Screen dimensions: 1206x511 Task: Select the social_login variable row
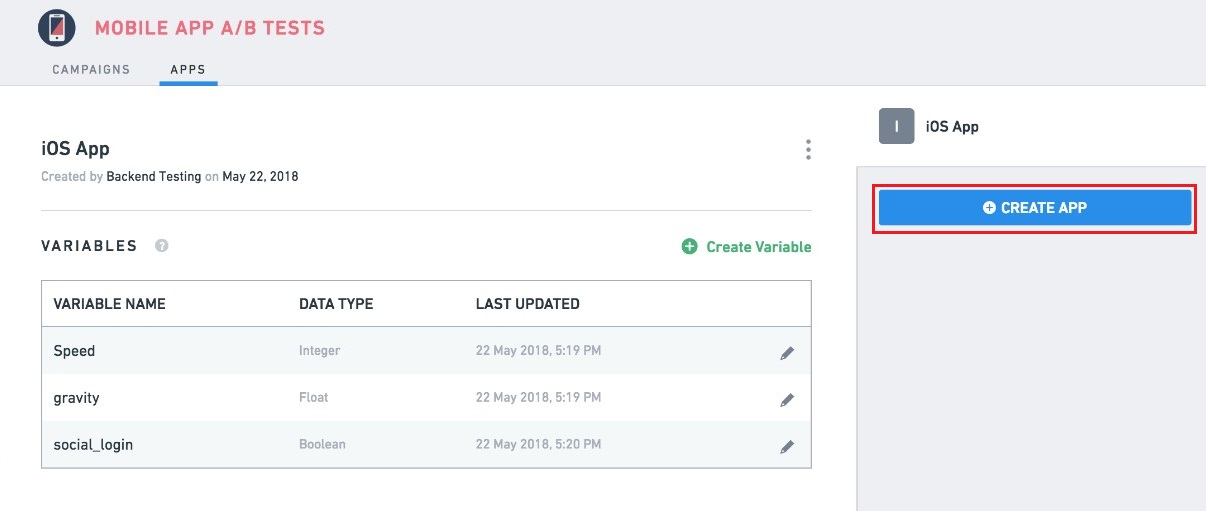tap(426, 444)
